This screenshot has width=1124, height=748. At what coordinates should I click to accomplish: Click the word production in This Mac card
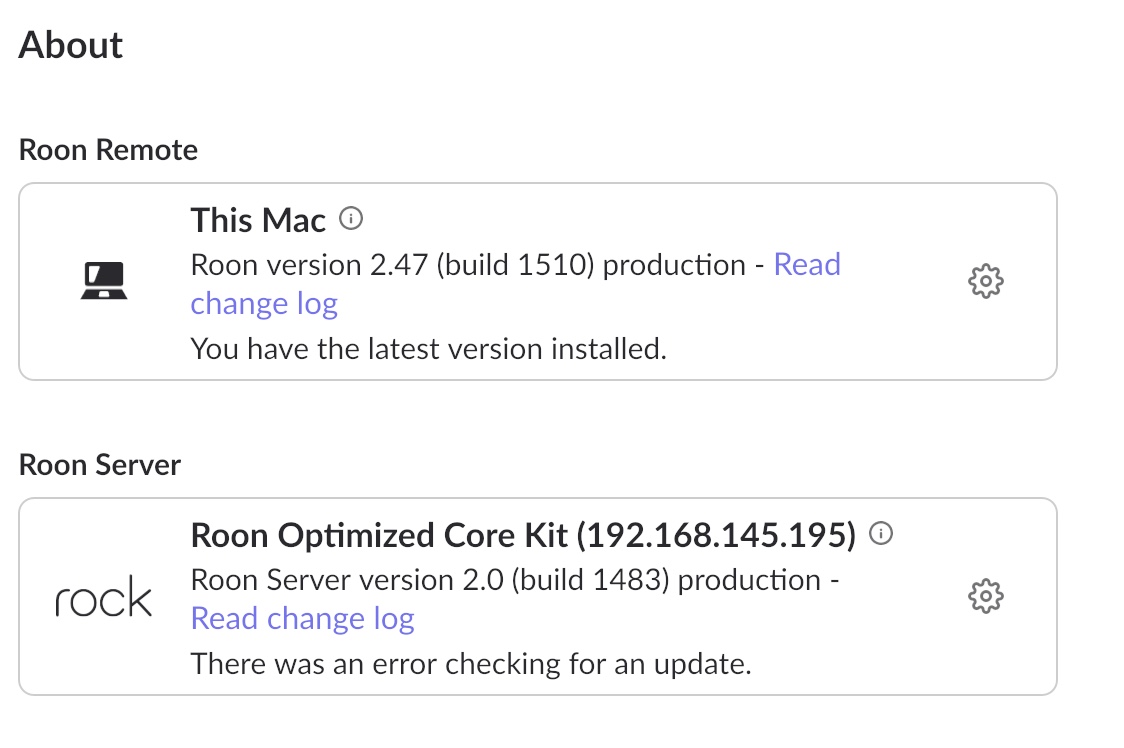click(674, 266)
